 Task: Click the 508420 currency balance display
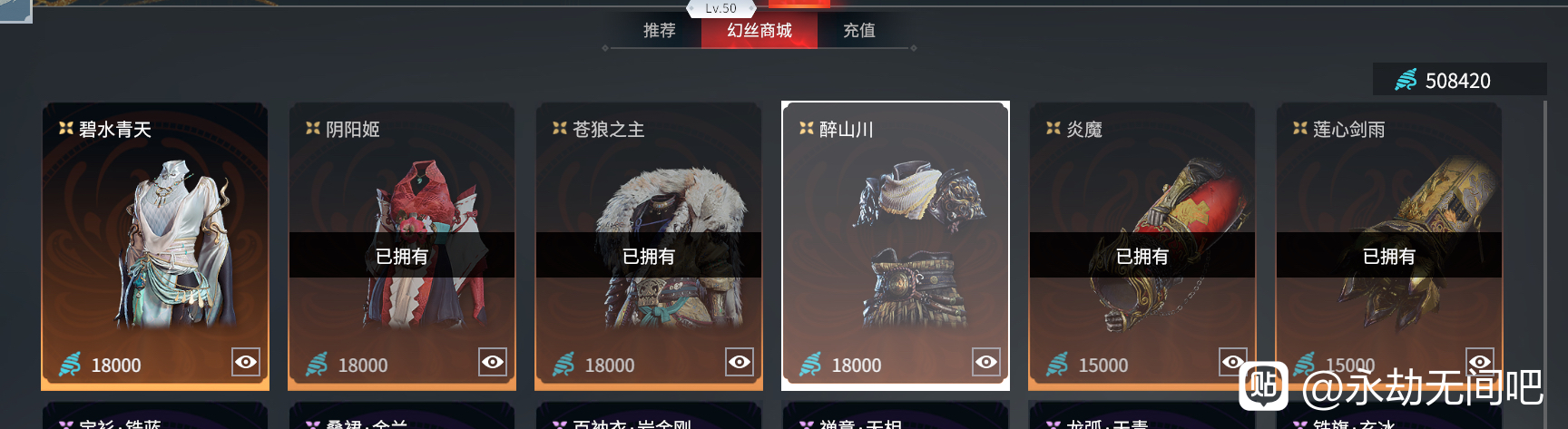point(1460,80)
